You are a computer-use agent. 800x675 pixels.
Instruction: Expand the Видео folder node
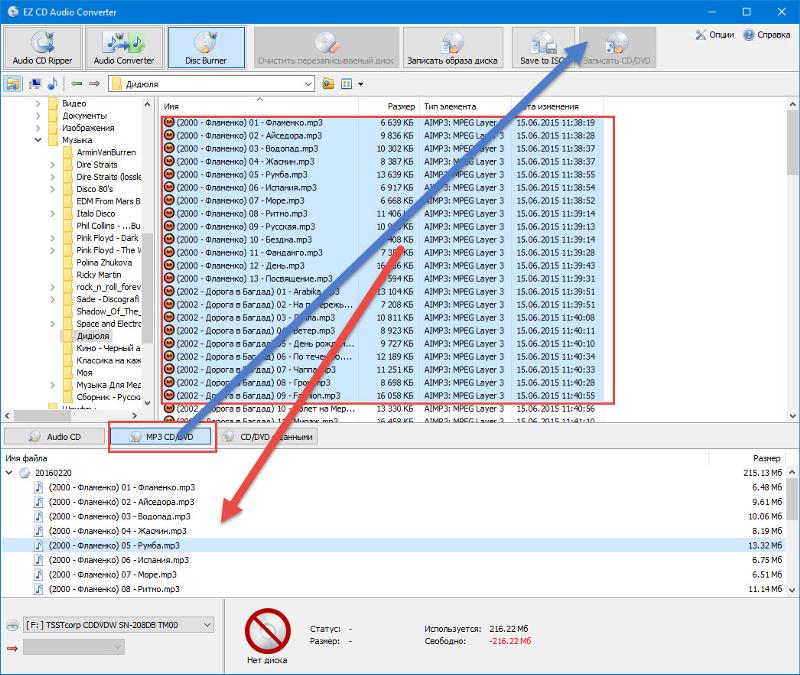pos(38,103)
